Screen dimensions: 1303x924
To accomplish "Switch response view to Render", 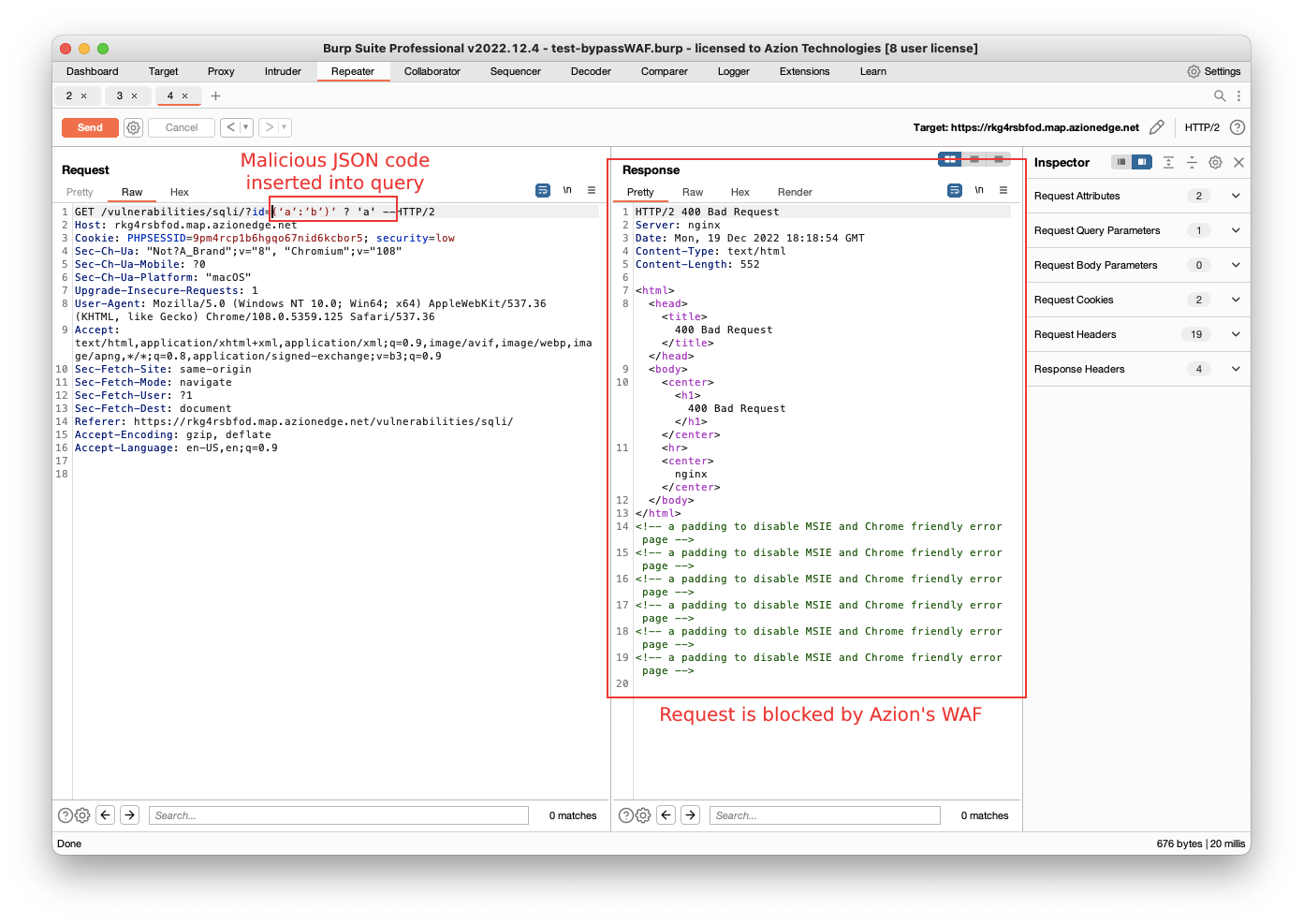I will (795, 192).
